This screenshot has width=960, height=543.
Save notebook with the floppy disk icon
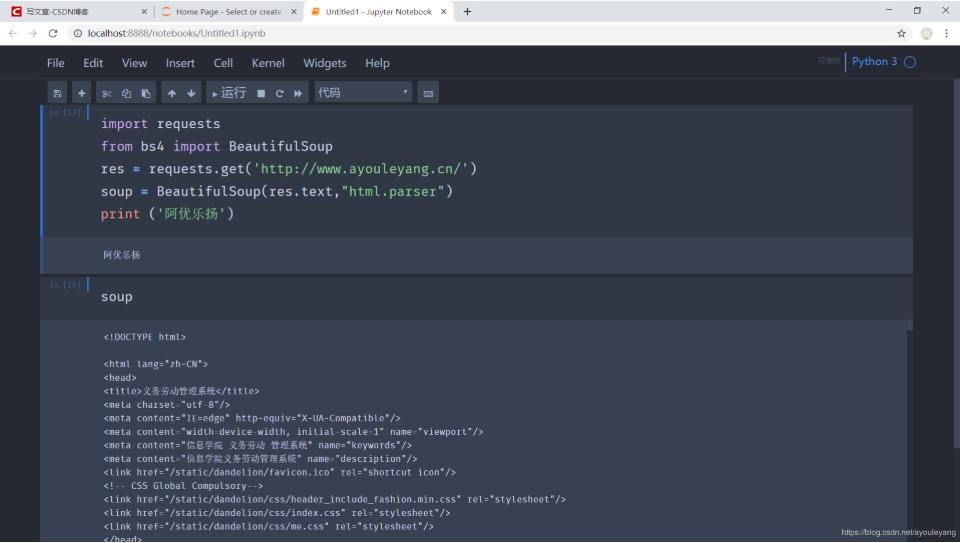(58, 93)
